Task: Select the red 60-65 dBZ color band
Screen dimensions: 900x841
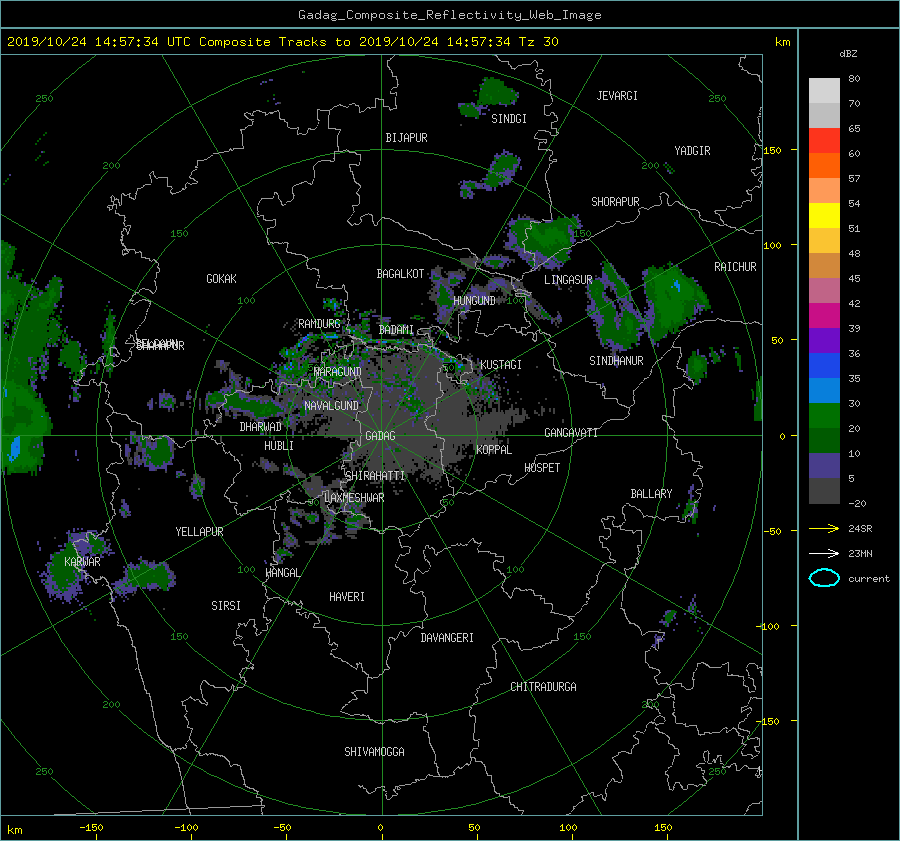Action: click(824, 141)
